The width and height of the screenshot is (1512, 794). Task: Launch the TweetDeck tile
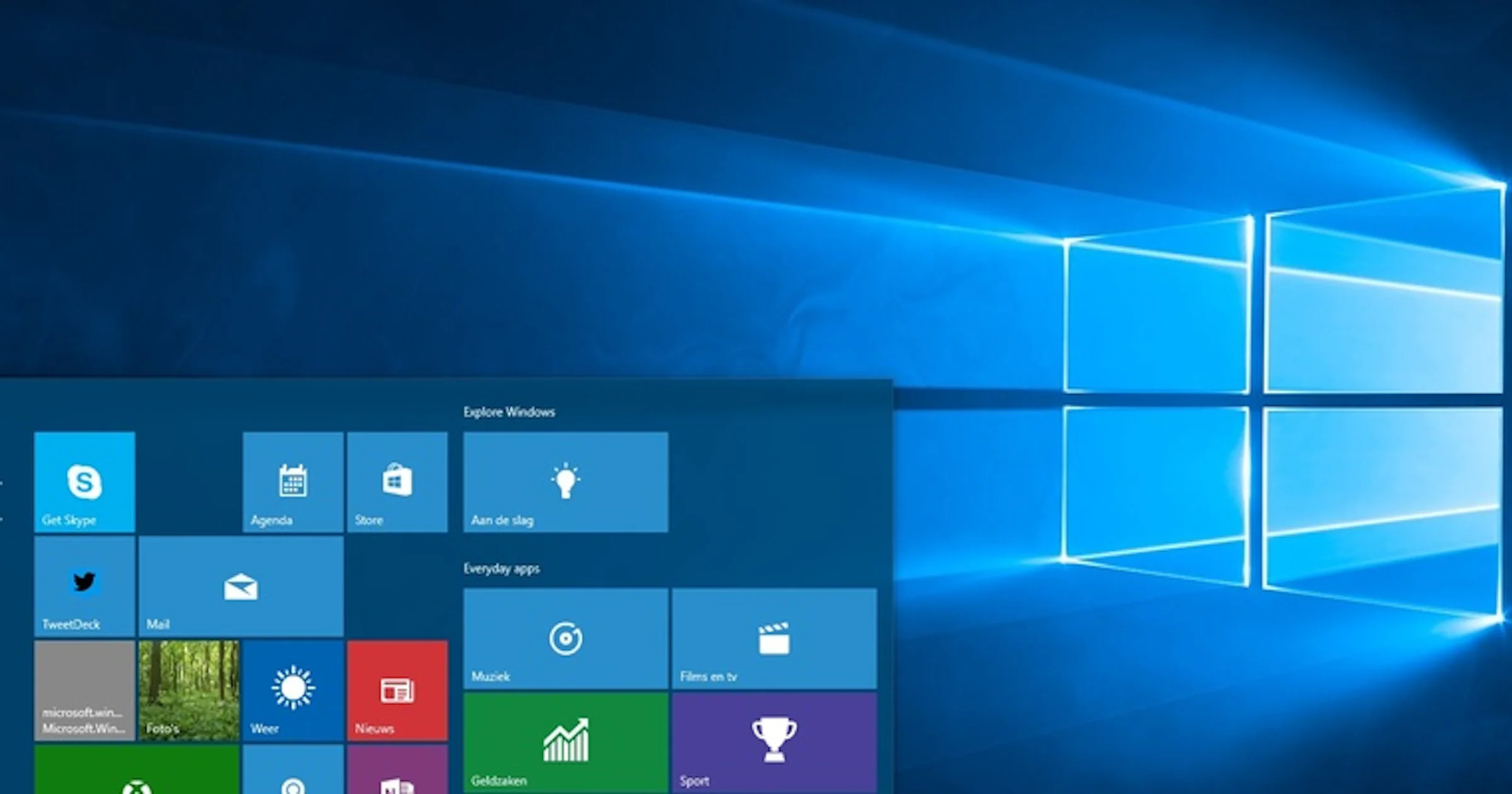(x=84, y=586)
